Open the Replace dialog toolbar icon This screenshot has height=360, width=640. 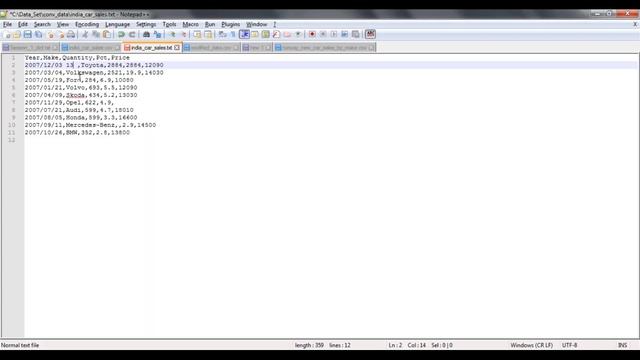point(157,34)
